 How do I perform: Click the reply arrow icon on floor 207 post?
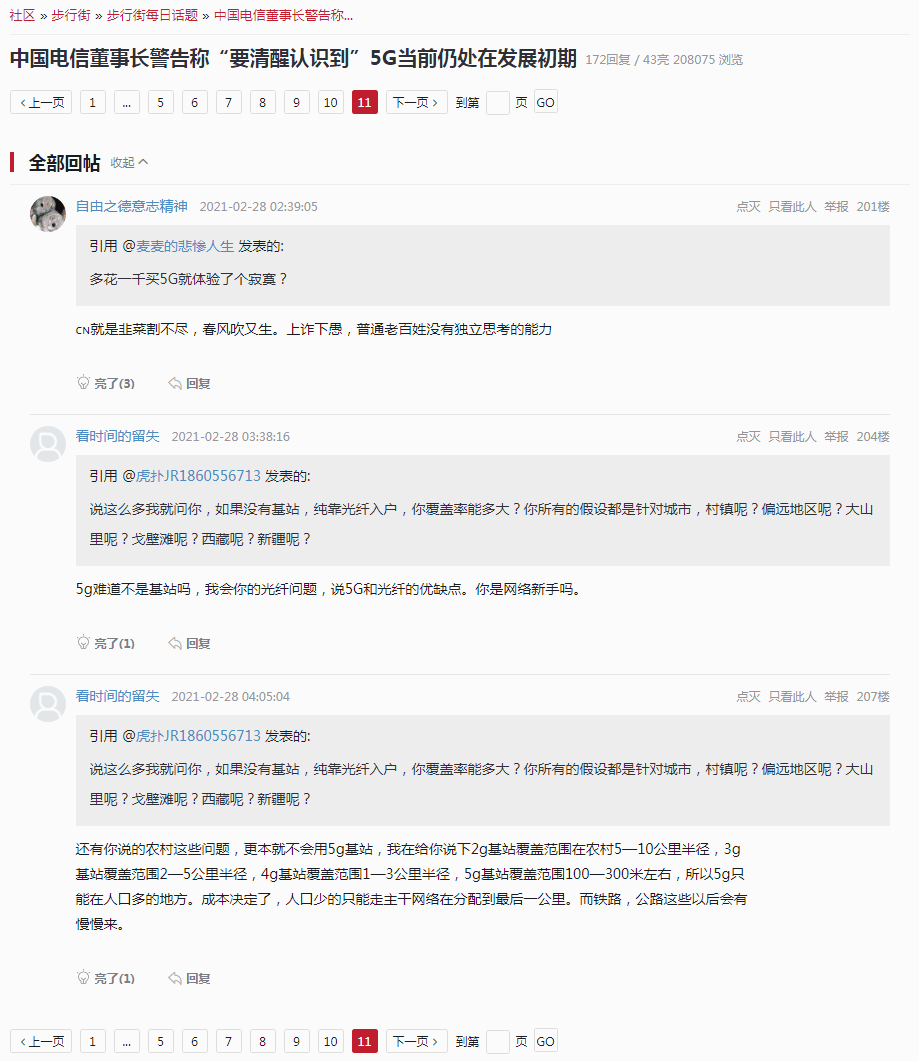pyautogui.click(x=175, y=978)
